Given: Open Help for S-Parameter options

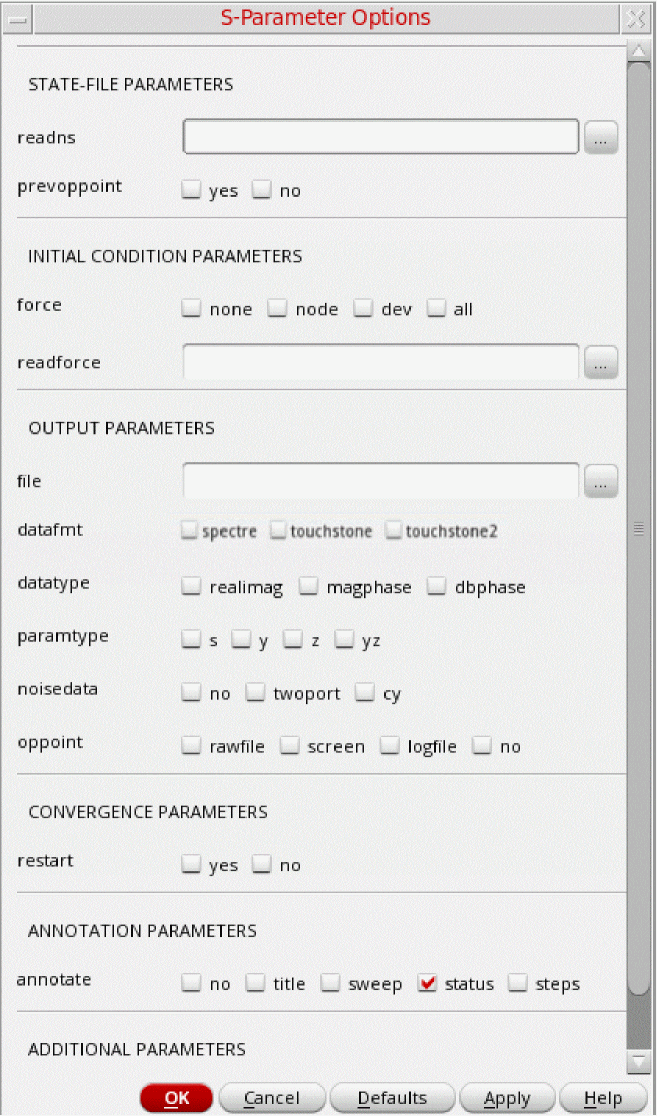Looking at the screenshot, I should click(x=603, y=1098).
